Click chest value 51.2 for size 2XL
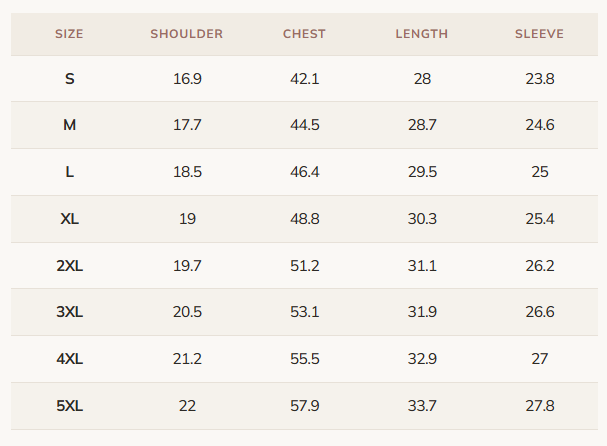This screenshot has height=446, width=607. click(x=305, y=266)
